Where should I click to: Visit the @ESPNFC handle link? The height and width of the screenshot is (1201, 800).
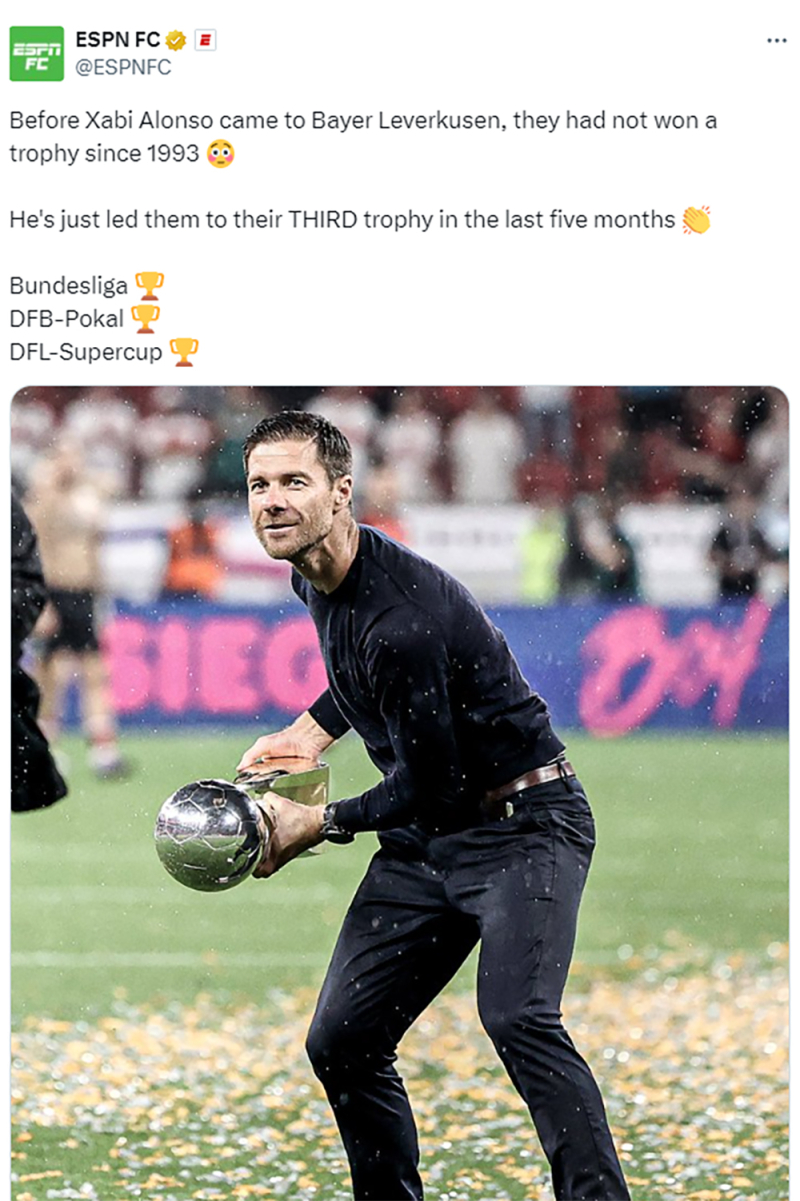(x=123, y=67)
